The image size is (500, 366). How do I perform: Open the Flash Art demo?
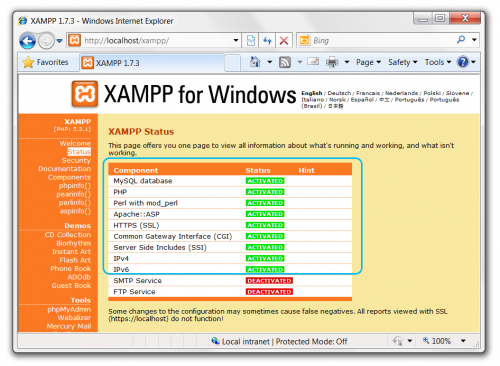point(75,260)
